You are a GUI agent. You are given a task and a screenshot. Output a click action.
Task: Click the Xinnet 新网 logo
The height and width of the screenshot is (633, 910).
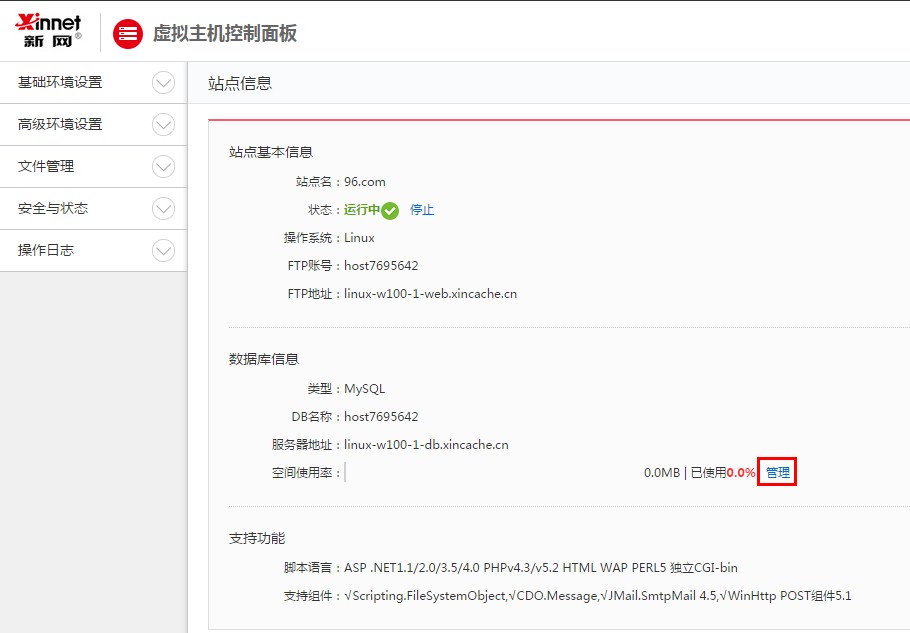(x=48, y=32)
